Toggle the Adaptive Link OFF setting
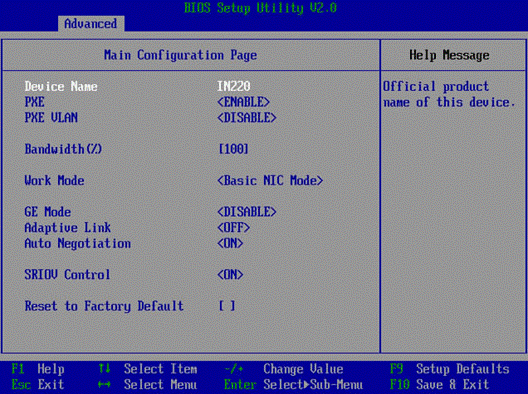Viewport: 528px width, 394px height. 234,228
